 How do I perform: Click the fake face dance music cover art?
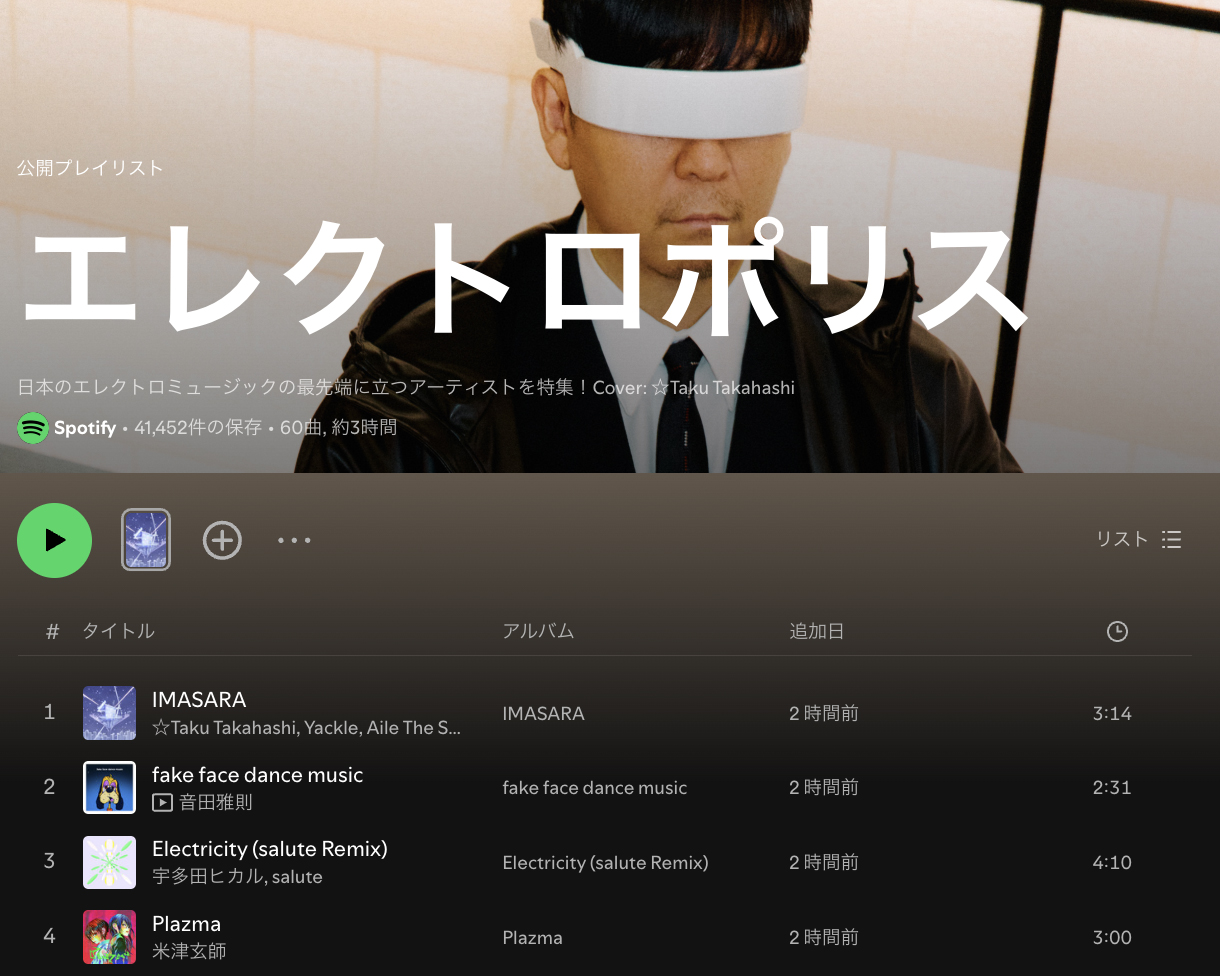tap(109, 788)
